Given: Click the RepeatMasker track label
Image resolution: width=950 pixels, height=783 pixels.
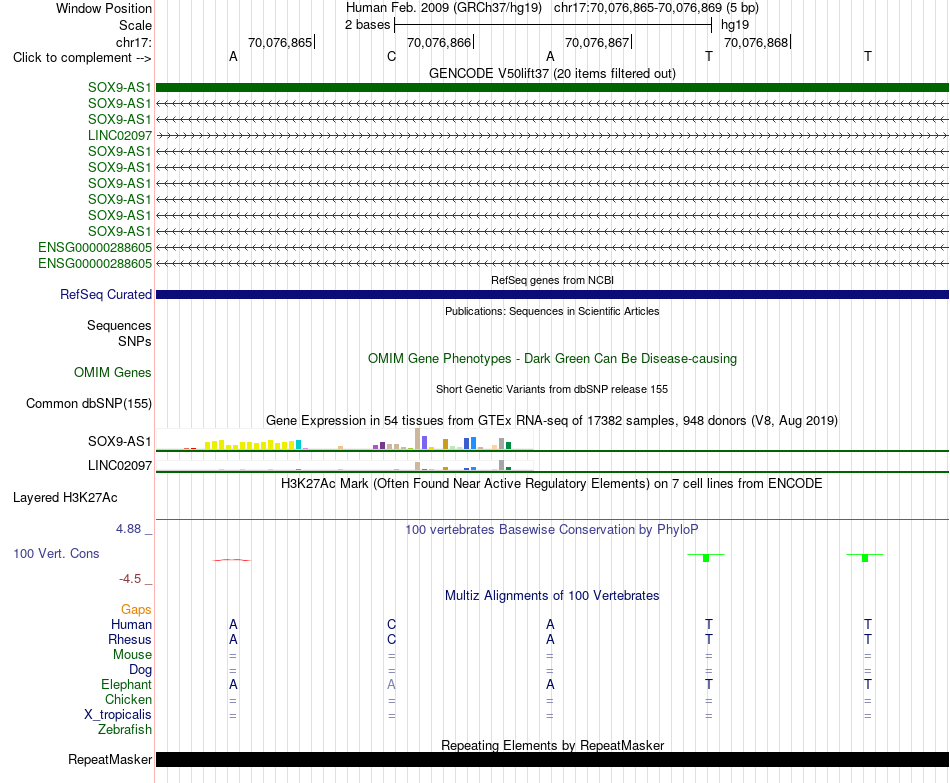Looking at the screenshot, I should click(x=110, y=759).
